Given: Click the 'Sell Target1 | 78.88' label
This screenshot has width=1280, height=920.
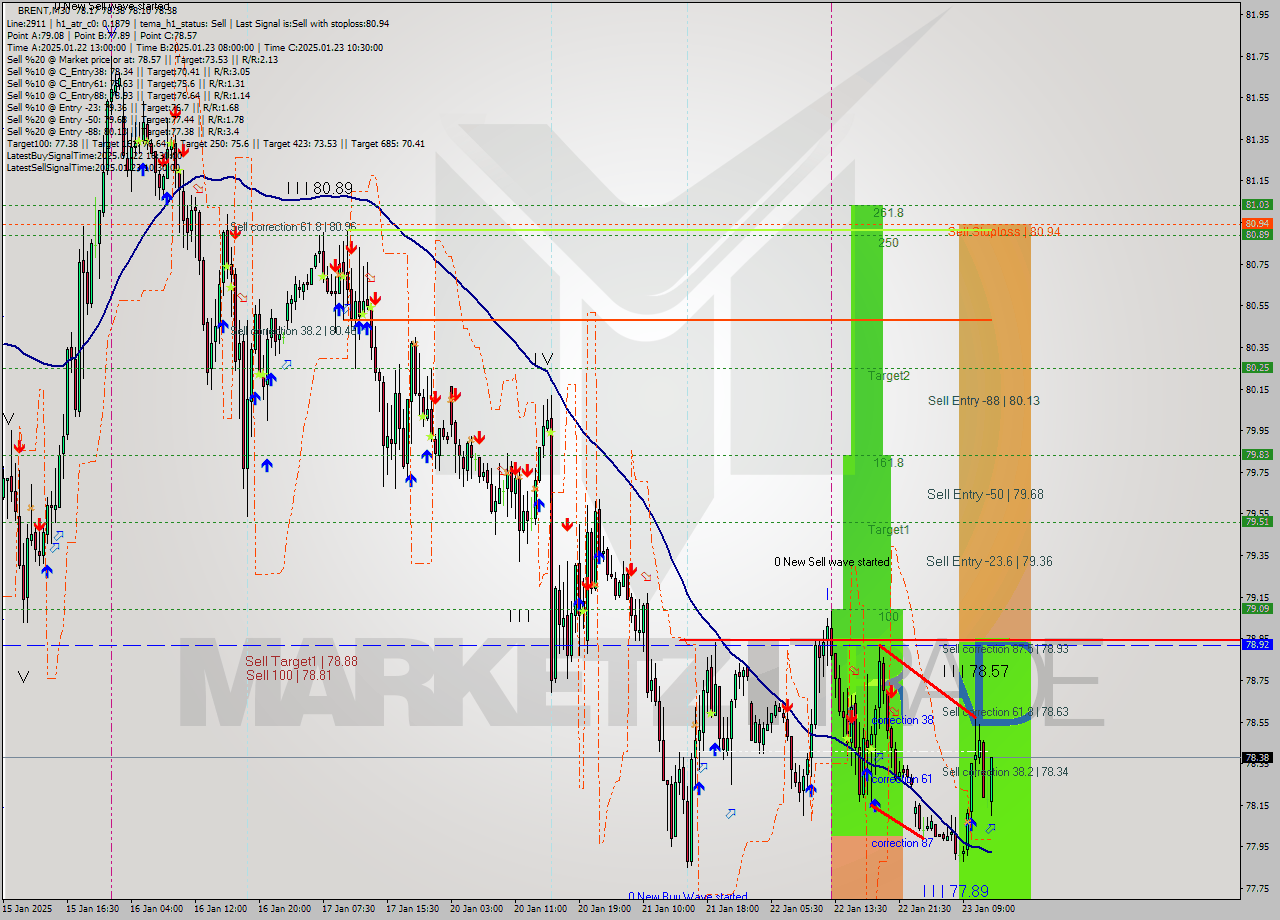Looking at the screenshot, I should (301, 661).
